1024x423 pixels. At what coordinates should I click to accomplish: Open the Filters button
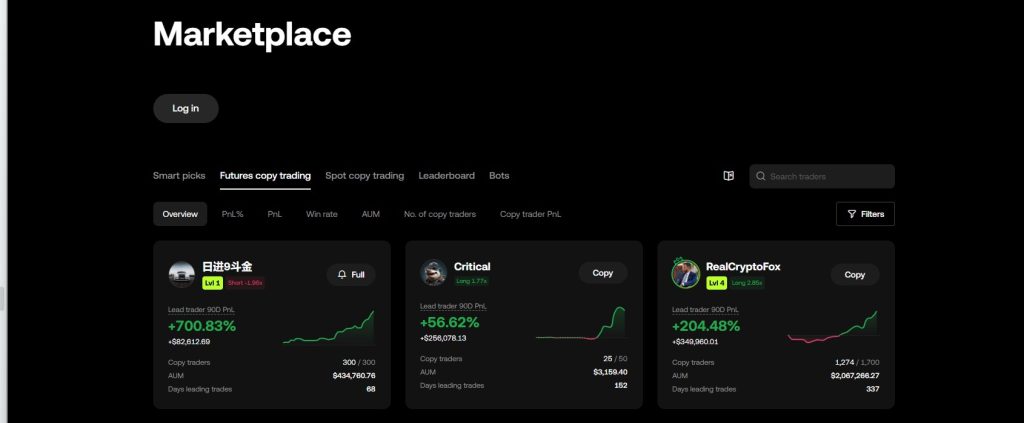[865, 214]
